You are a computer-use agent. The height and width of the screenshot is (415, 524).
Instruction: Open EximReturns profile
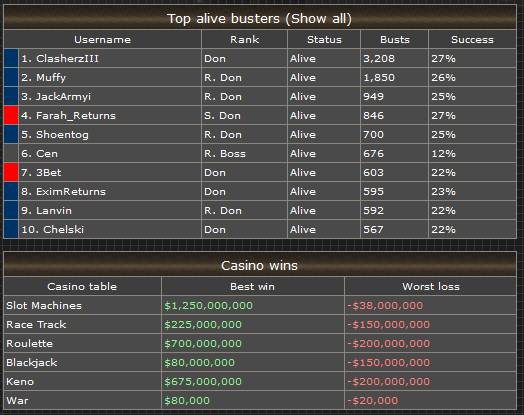click(71, 192)
